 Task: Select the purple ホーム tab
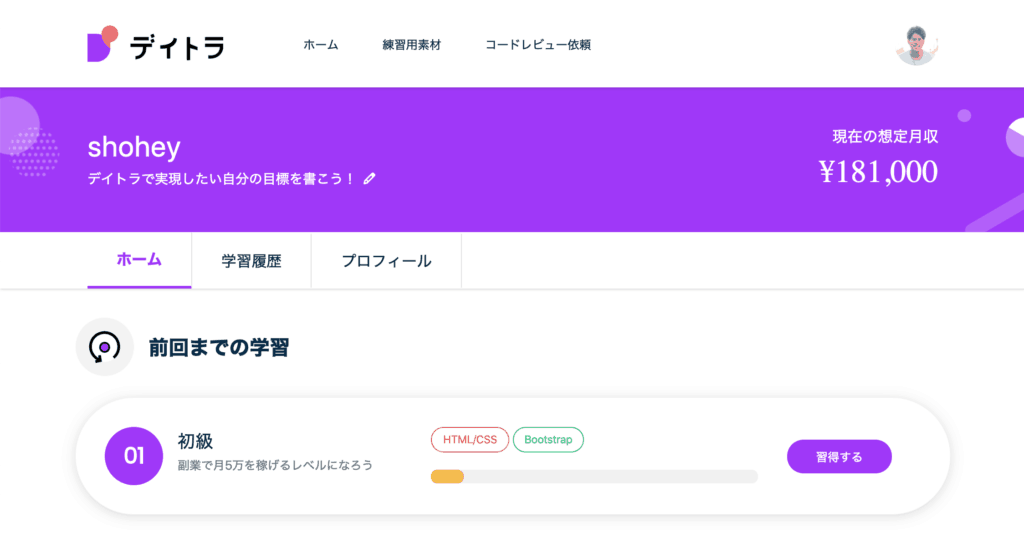click(x=139, y=260)
